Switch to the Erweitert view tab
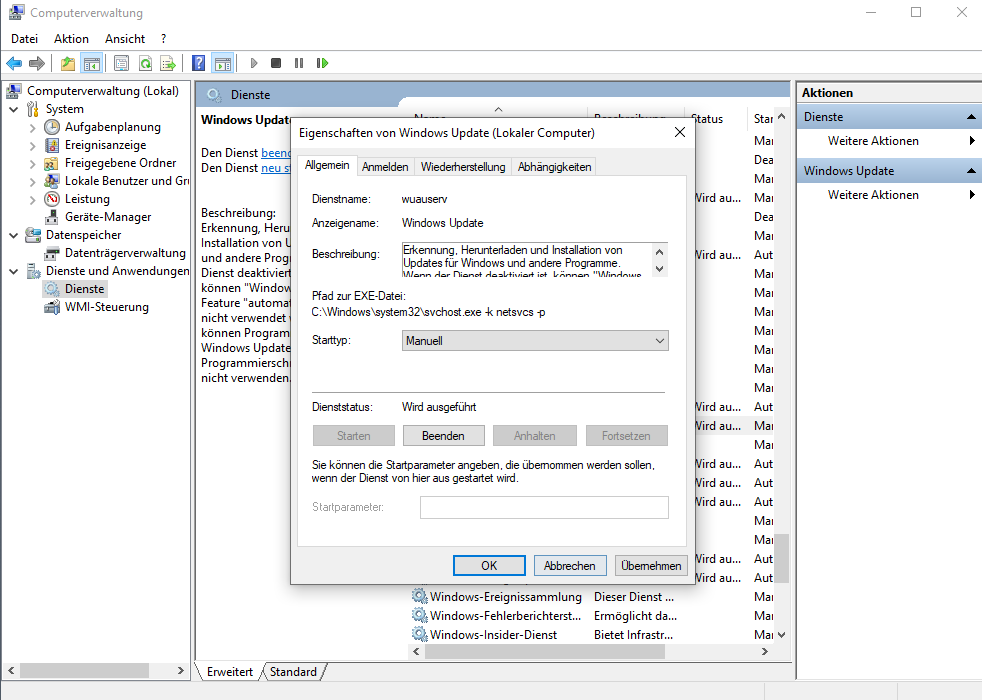The width and height of the screenshot is (982, 700). point(229,672)
